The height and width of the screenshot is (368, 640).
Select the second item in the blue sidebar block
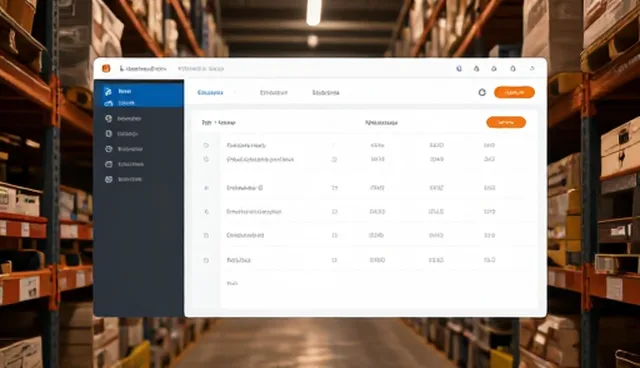pos(139,103)
